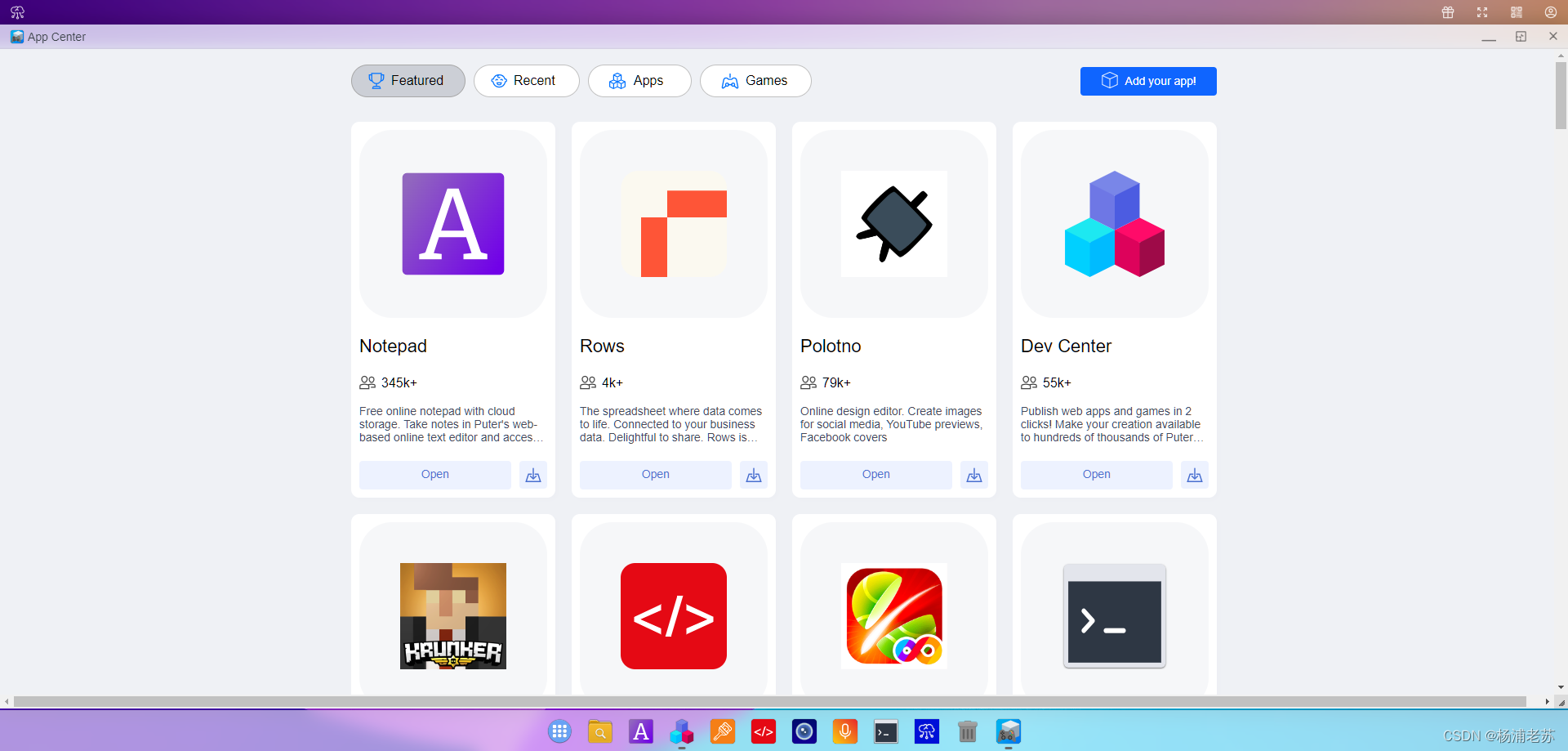Viewport: 1568px width, 751px height.
Task: Click the 'Publish web apps and games' description
Action: tap(1111, 424)
